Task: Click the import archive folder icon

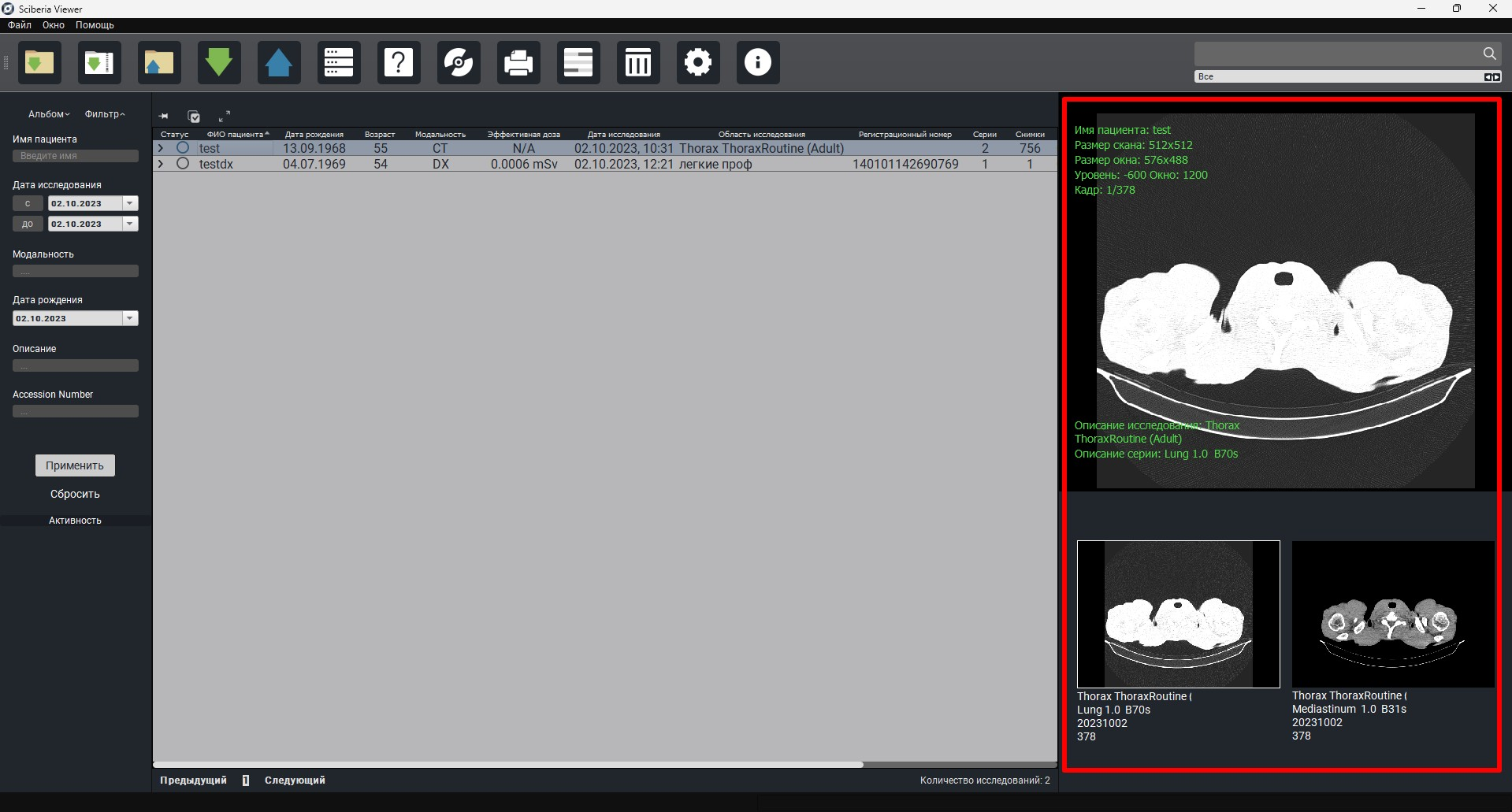Action: 99,62
